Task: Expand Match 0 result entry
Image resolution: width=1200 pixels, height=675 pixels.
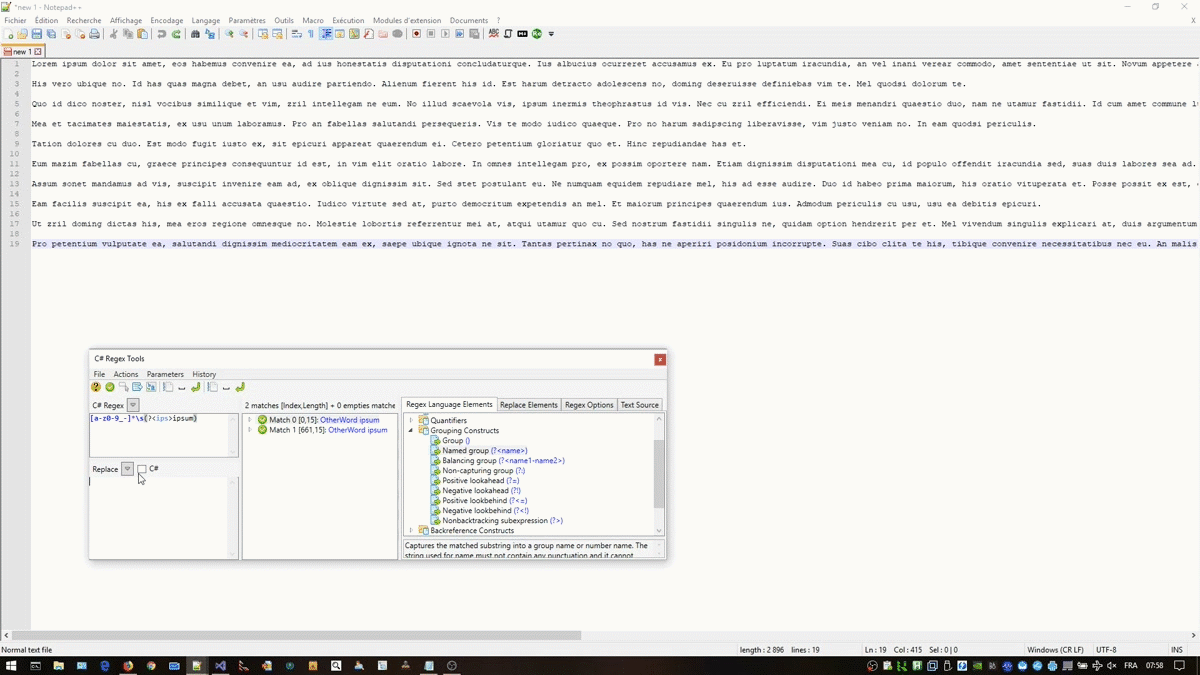Action: pyautogui.click(x=250, y=420)
